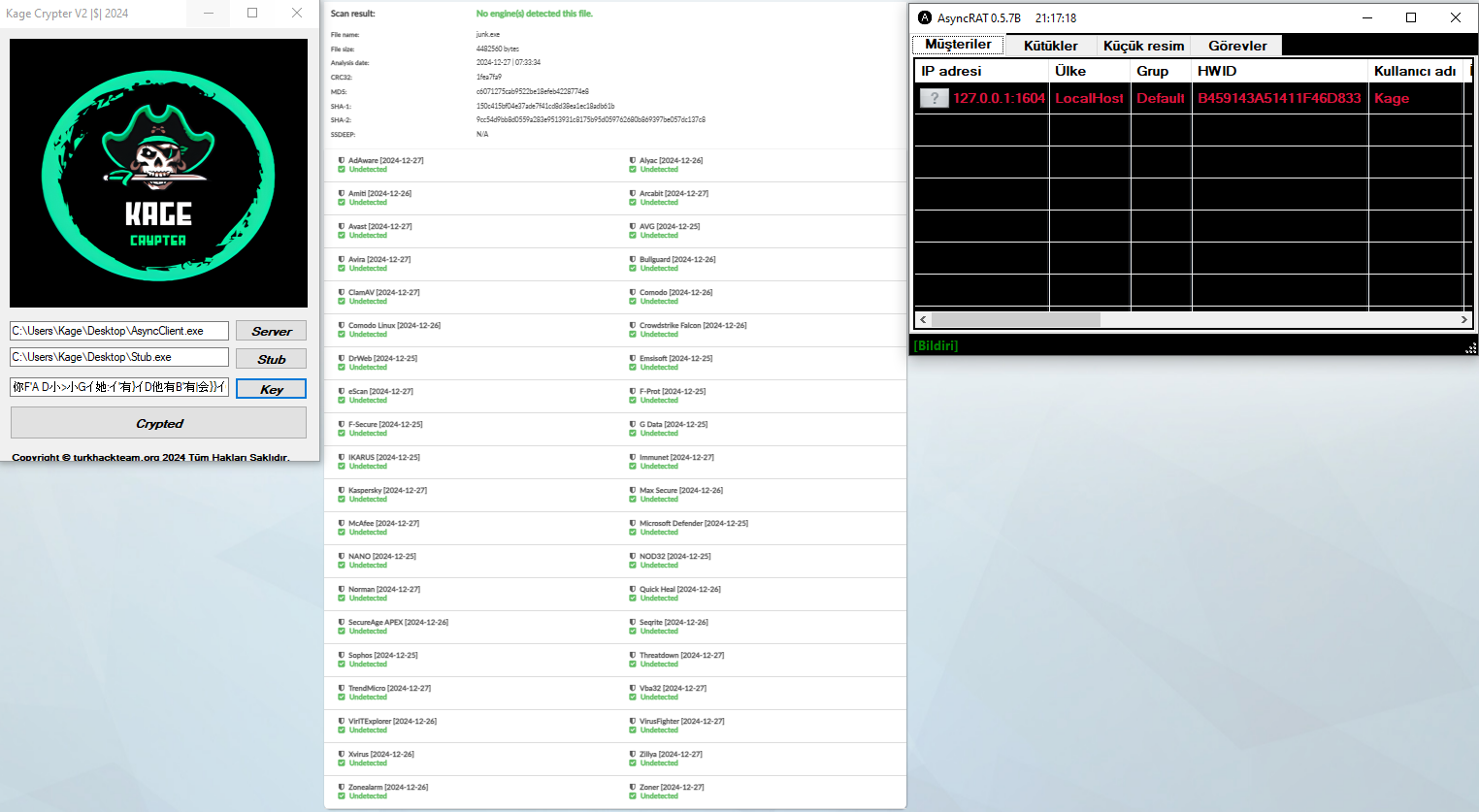Screen dimensions: 1479x812
Task: Click the green check under Quick Heal
Action: tap(633, 599)
